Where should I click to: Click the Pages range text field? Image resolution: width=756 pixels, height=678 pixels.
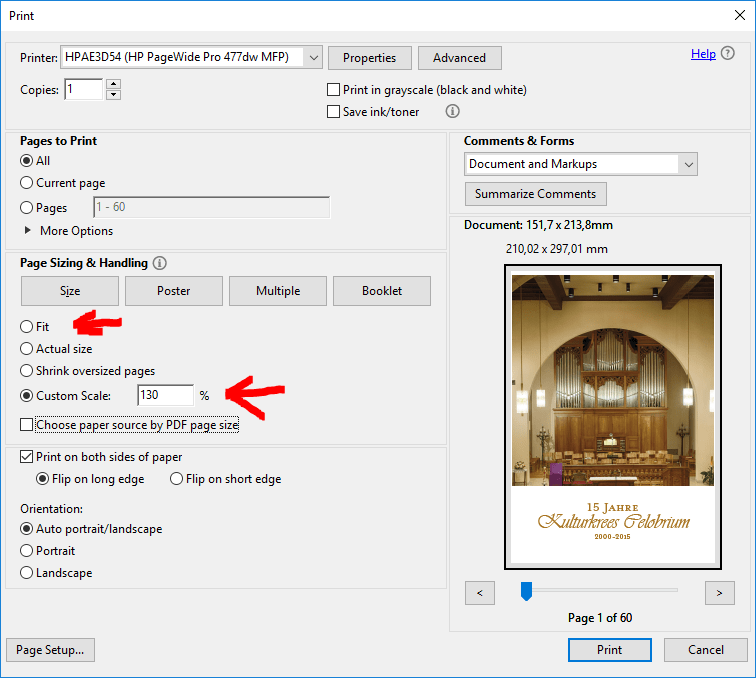pyautogui.click(x=212, y=207)
